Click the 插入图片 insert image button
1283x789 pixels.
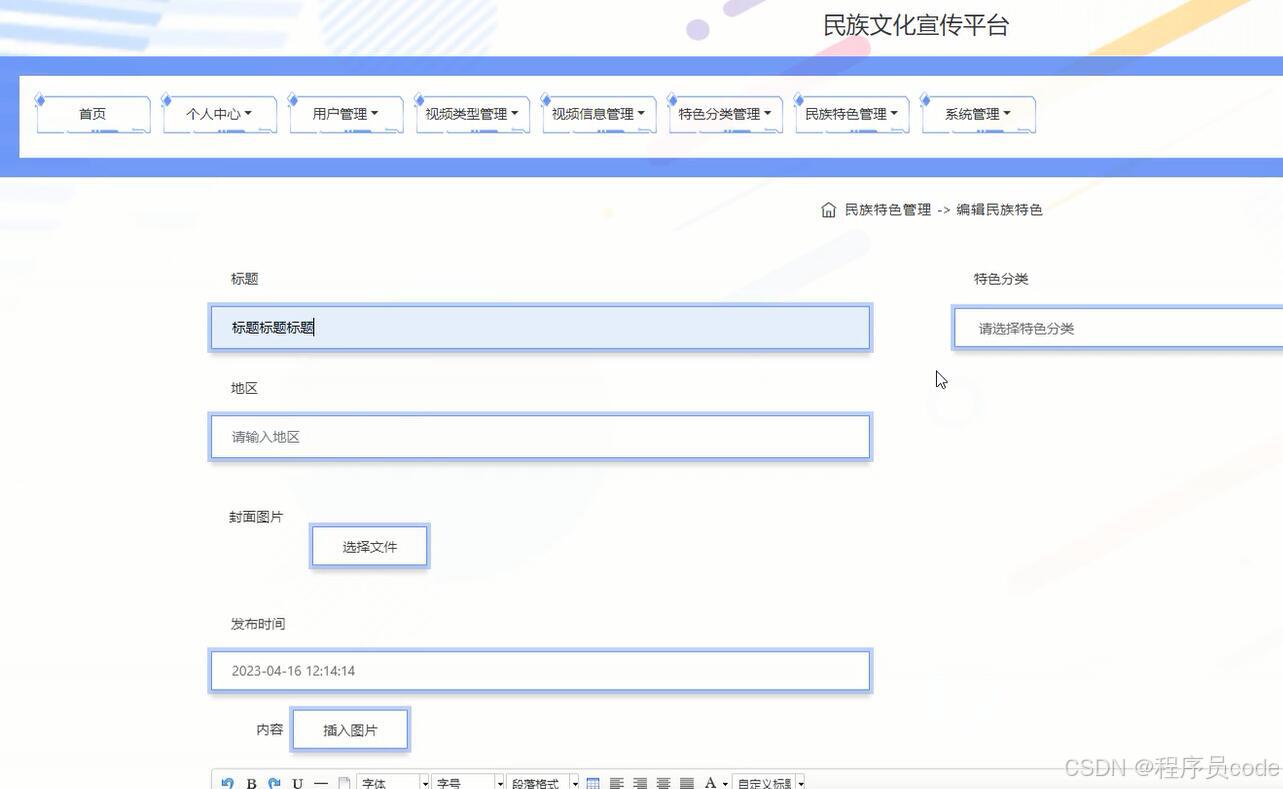coord(349,729)
